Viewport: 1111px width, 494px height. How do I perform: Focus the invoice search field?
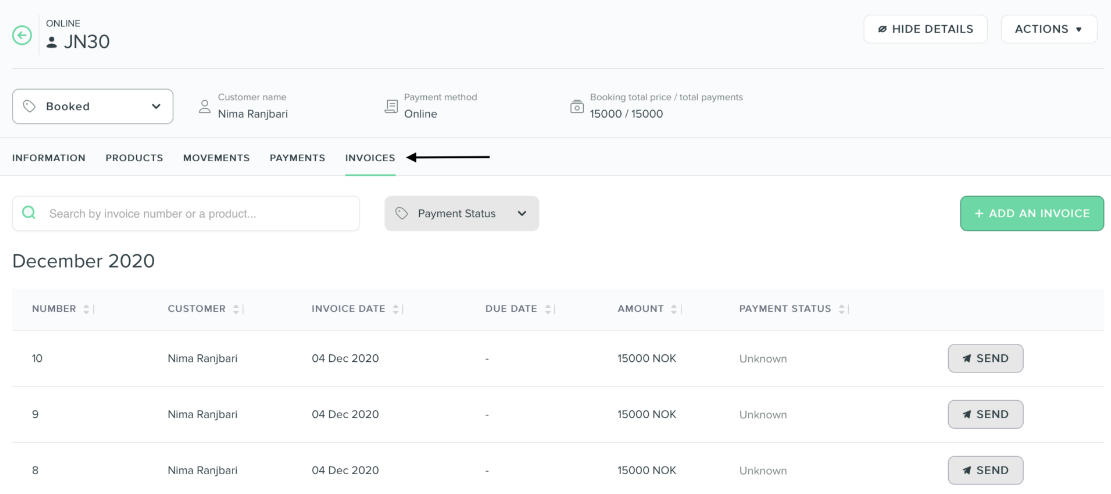coord(186,213)
